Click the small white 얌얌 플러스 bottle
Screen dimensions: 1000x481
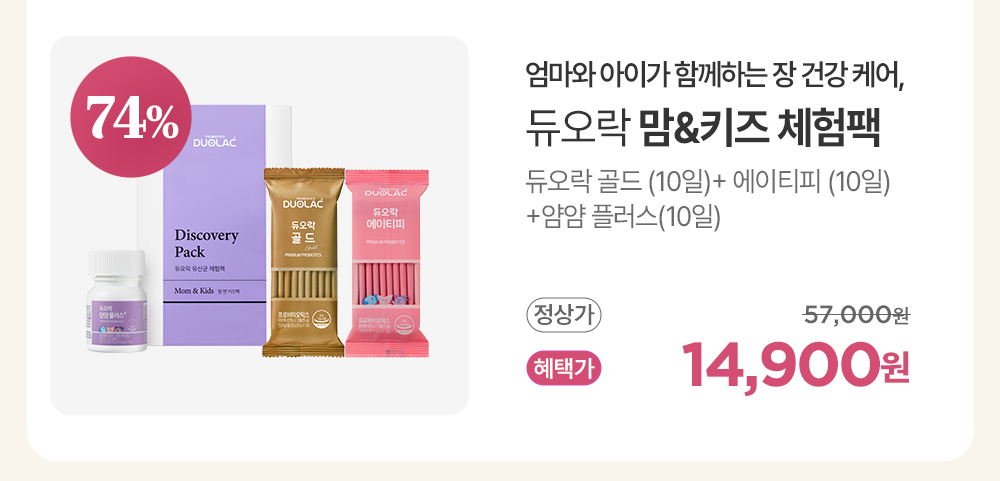click(x=116, y=301)
